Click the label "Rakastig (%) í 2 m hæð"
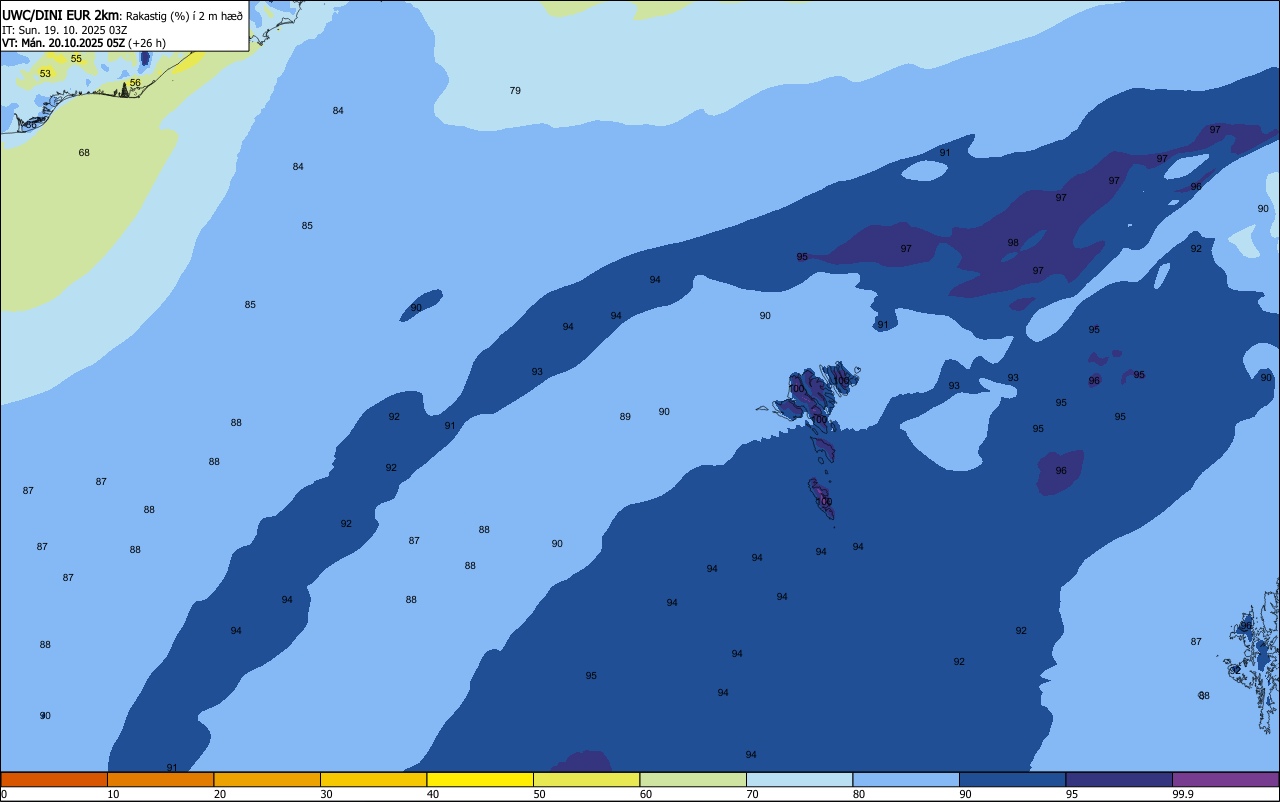This screenshot has height=802, width=1280. point(184,16)
